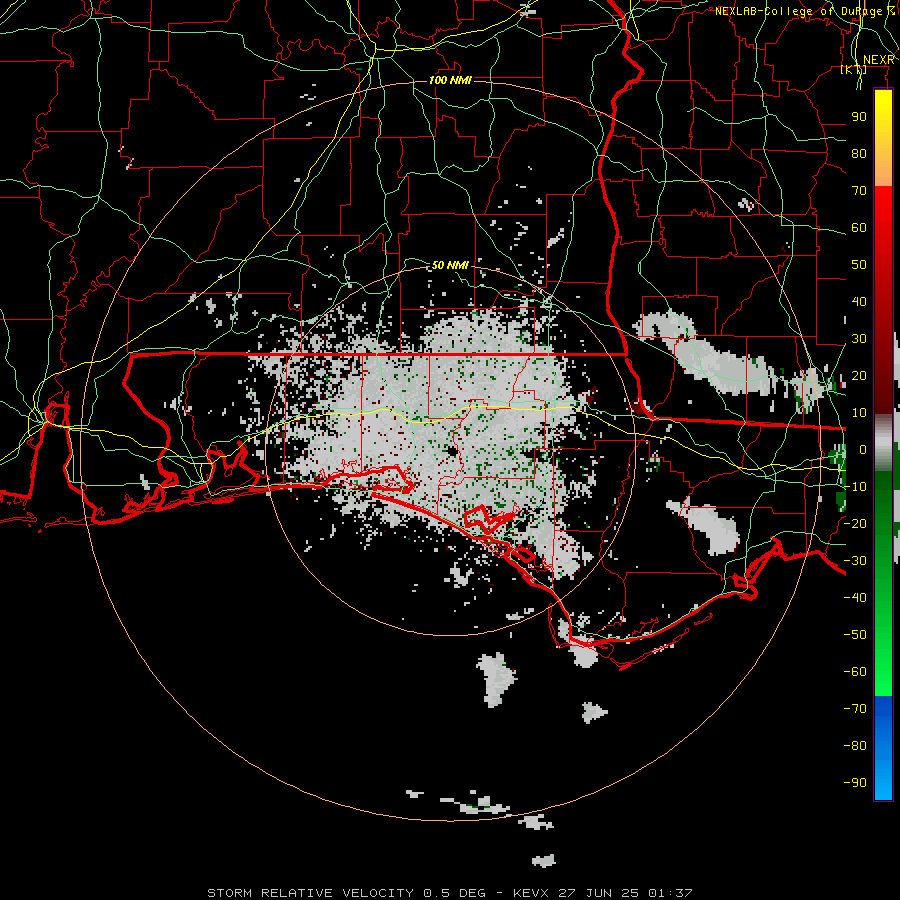Select the 60 value on velocity scale
The image size is (900, 900).
pos(859,227)
